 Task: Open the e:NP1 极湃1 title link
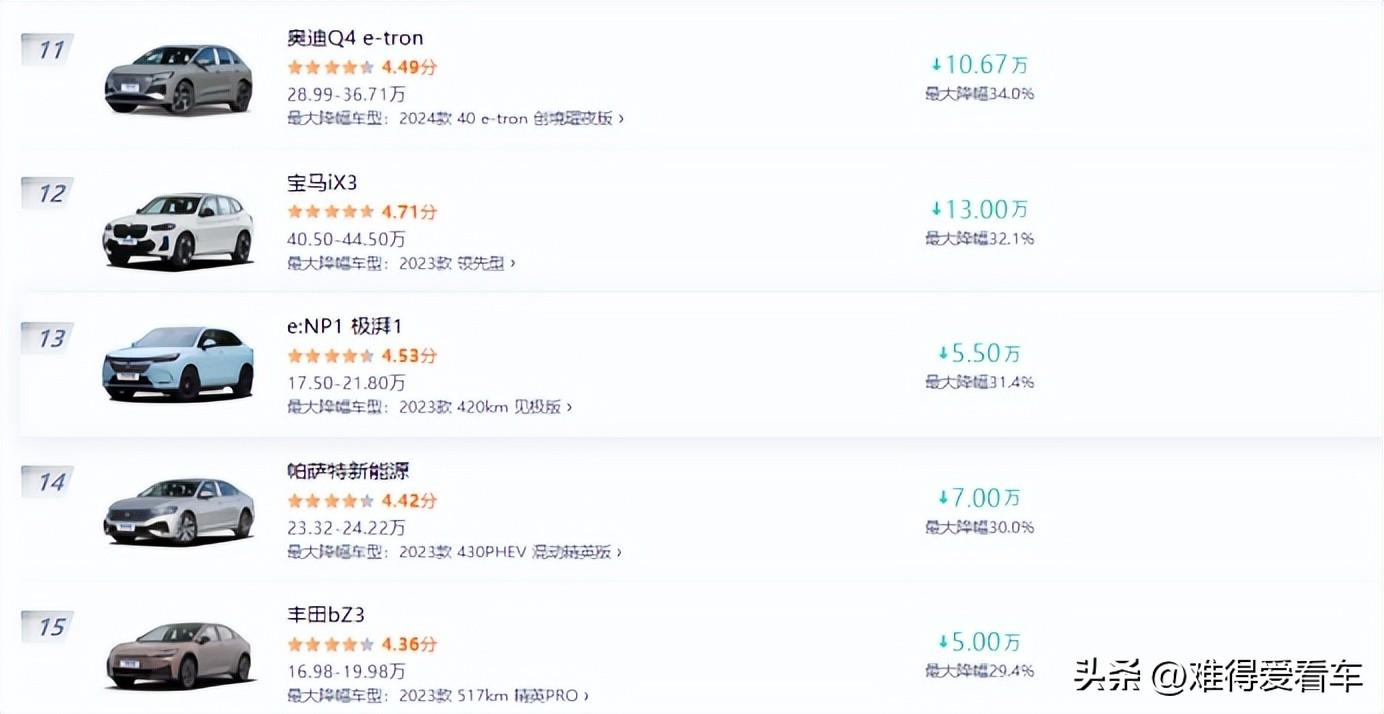(344, 327)
